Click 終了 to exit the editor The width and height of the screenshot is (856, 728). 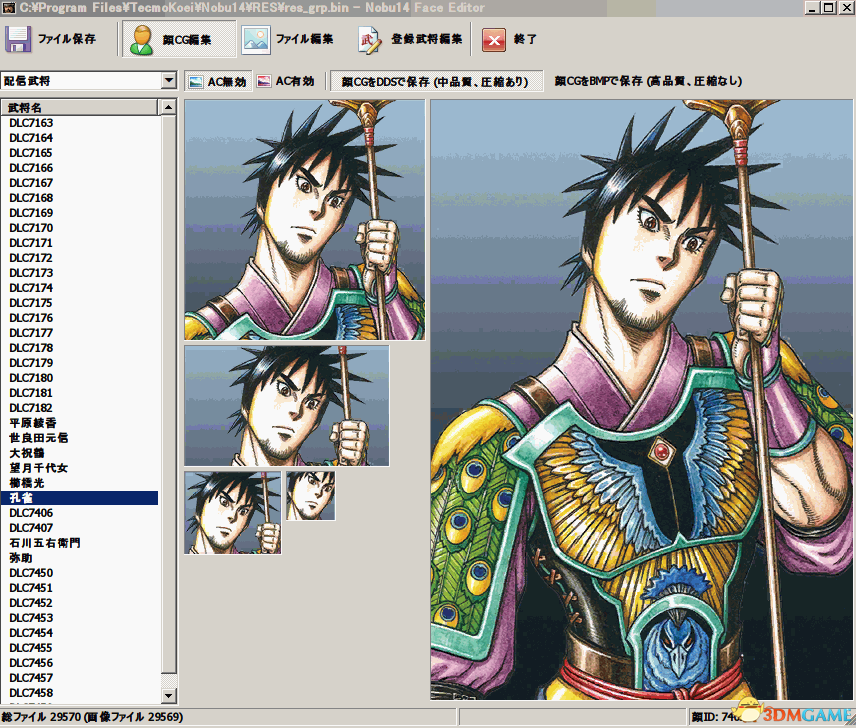point(525,39)
